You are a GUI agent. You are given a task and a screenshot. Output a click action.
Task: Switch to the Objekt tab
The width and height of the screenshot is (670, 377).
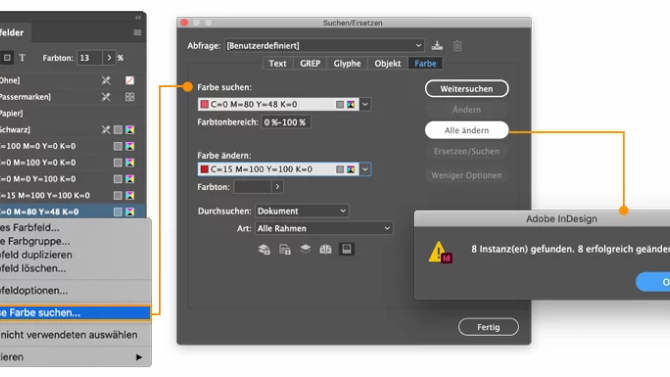[388, 64]
